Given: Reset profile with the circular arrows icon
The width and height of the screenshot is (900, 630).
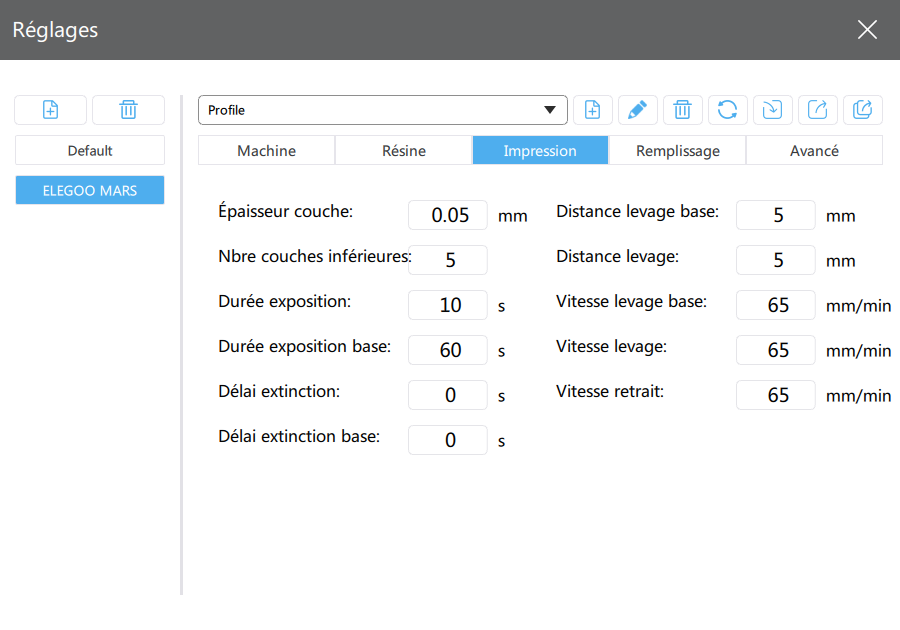Looking at the screenshot, I should coord(727,110).
